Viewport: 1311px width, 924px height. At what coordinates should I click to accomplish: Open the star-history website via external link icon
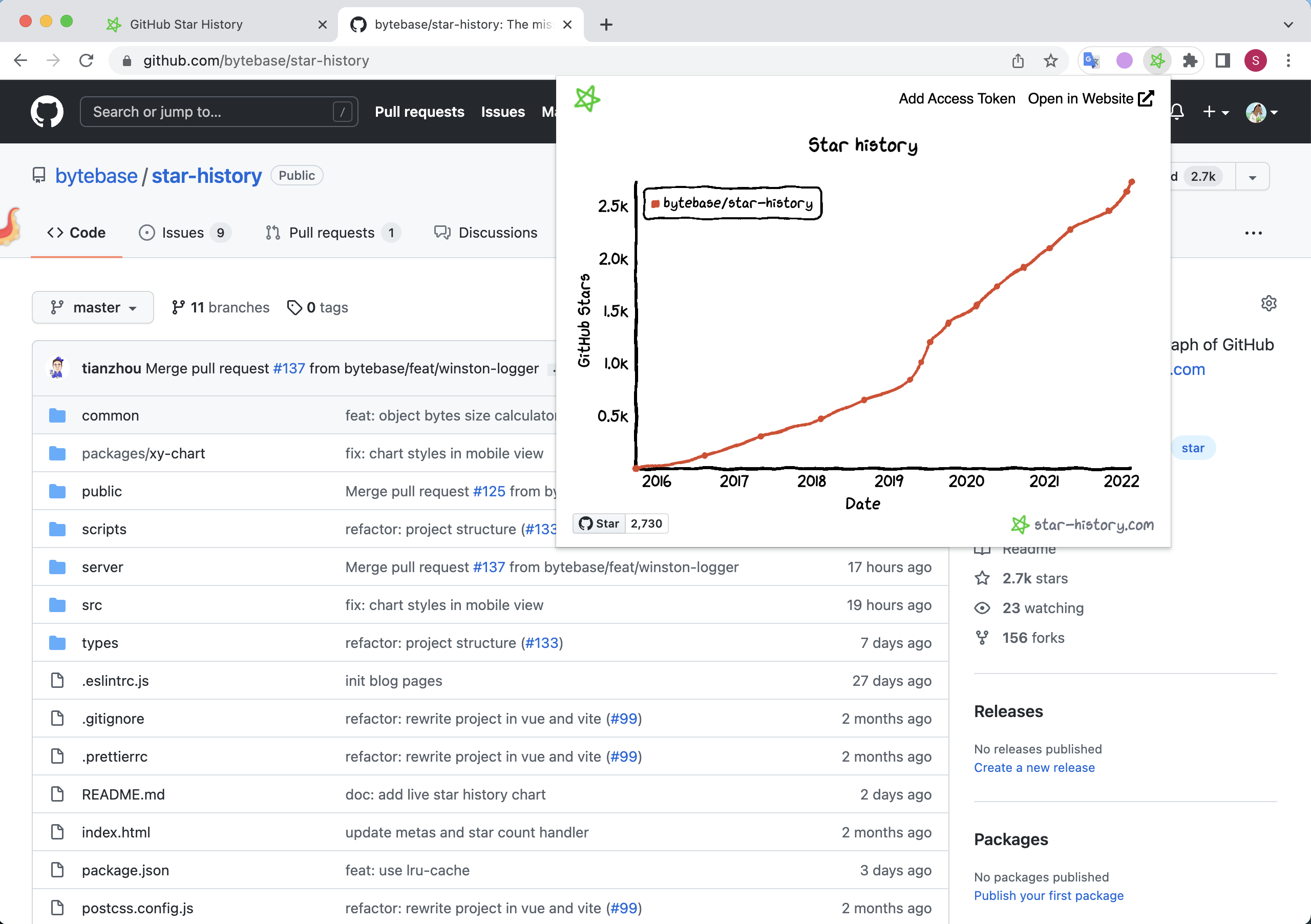(x=1147, y=98)
